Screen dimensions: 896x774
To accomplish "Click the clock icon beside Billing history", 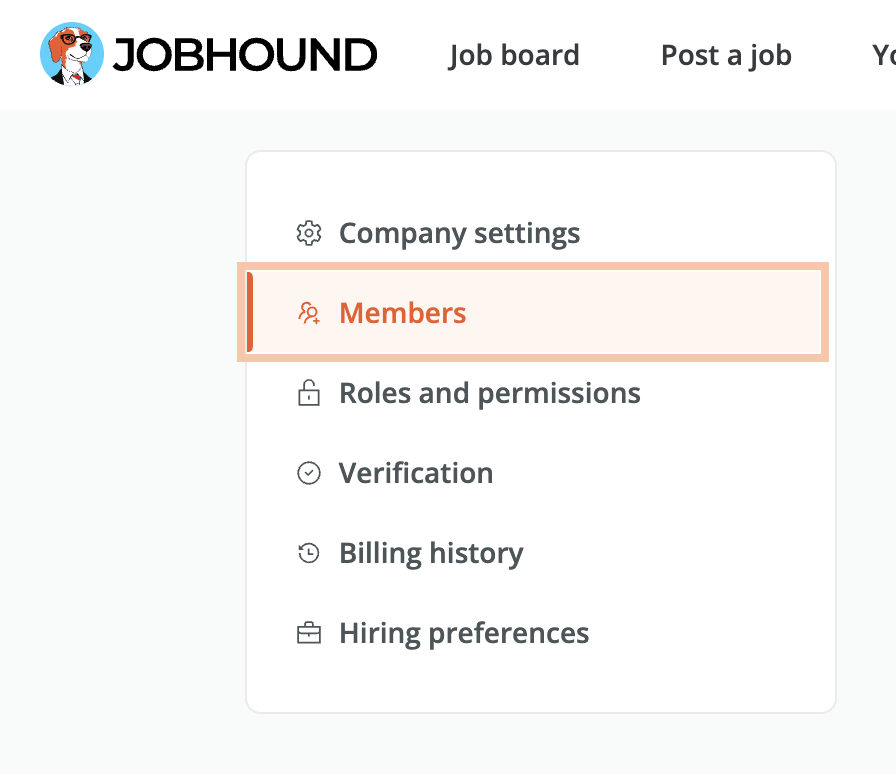I will (x=309, y=553).
